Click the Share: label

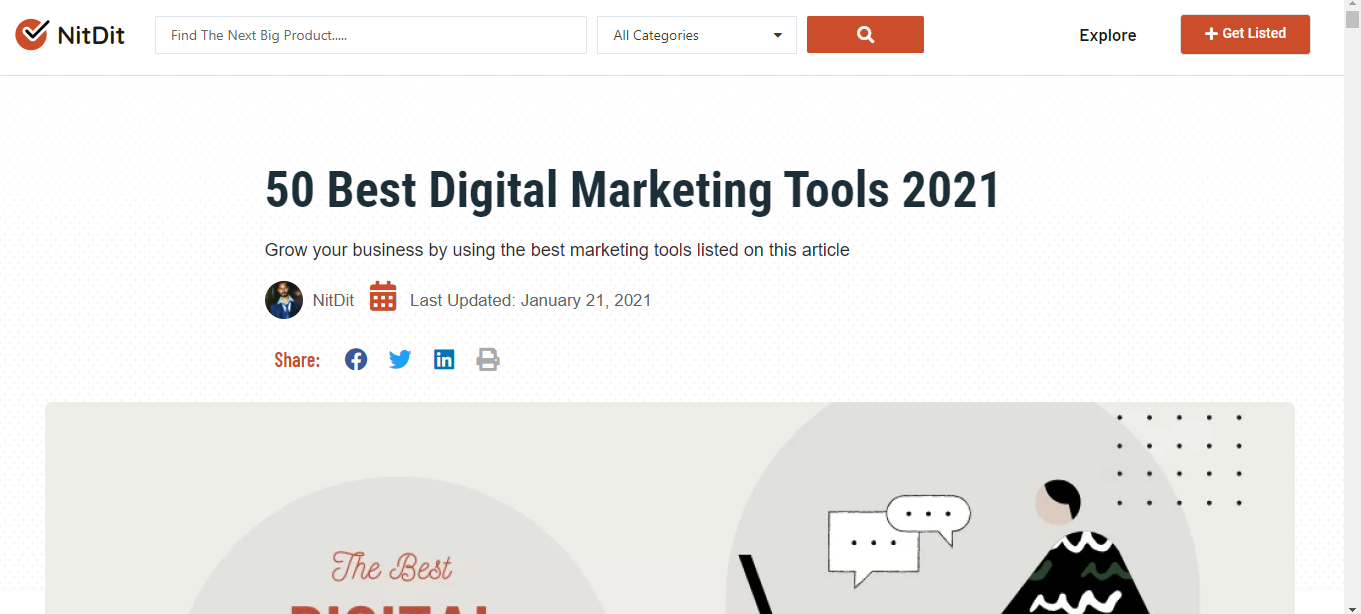click(297, 360)
